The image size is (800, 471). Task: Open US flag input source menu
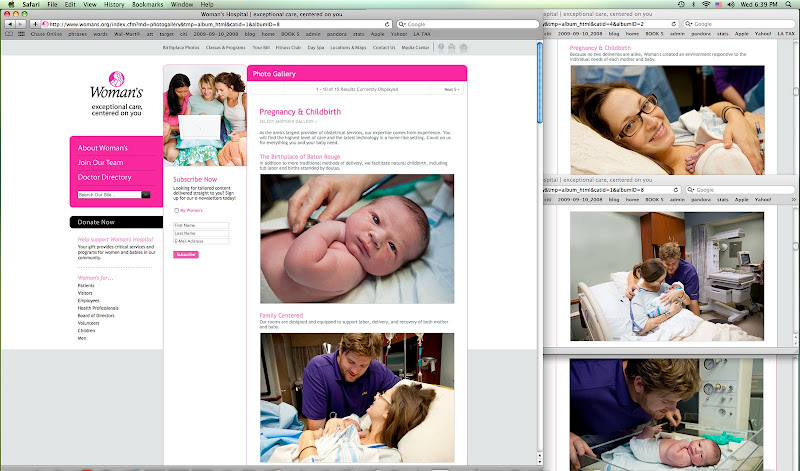(x=718, y=4)
